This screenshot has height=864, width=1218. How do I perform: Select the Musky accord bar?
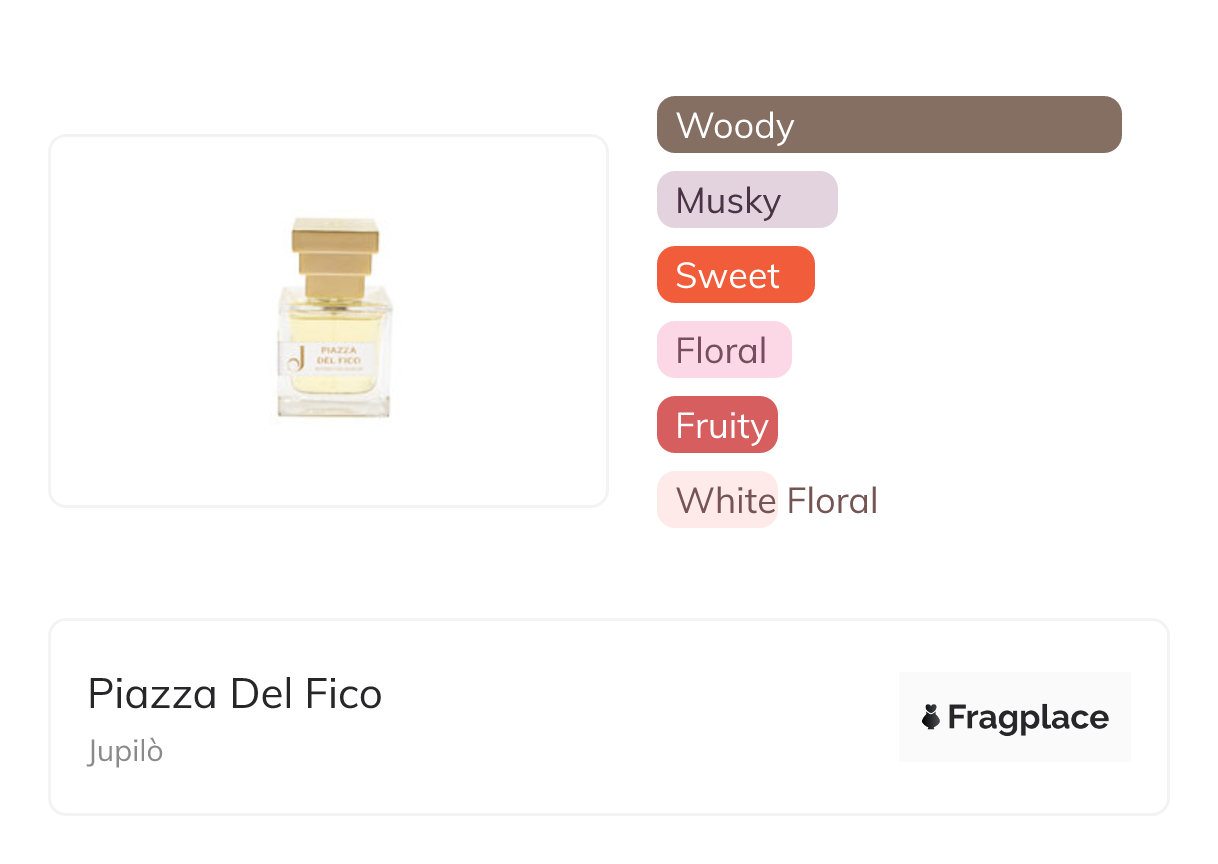coord(746,200)
